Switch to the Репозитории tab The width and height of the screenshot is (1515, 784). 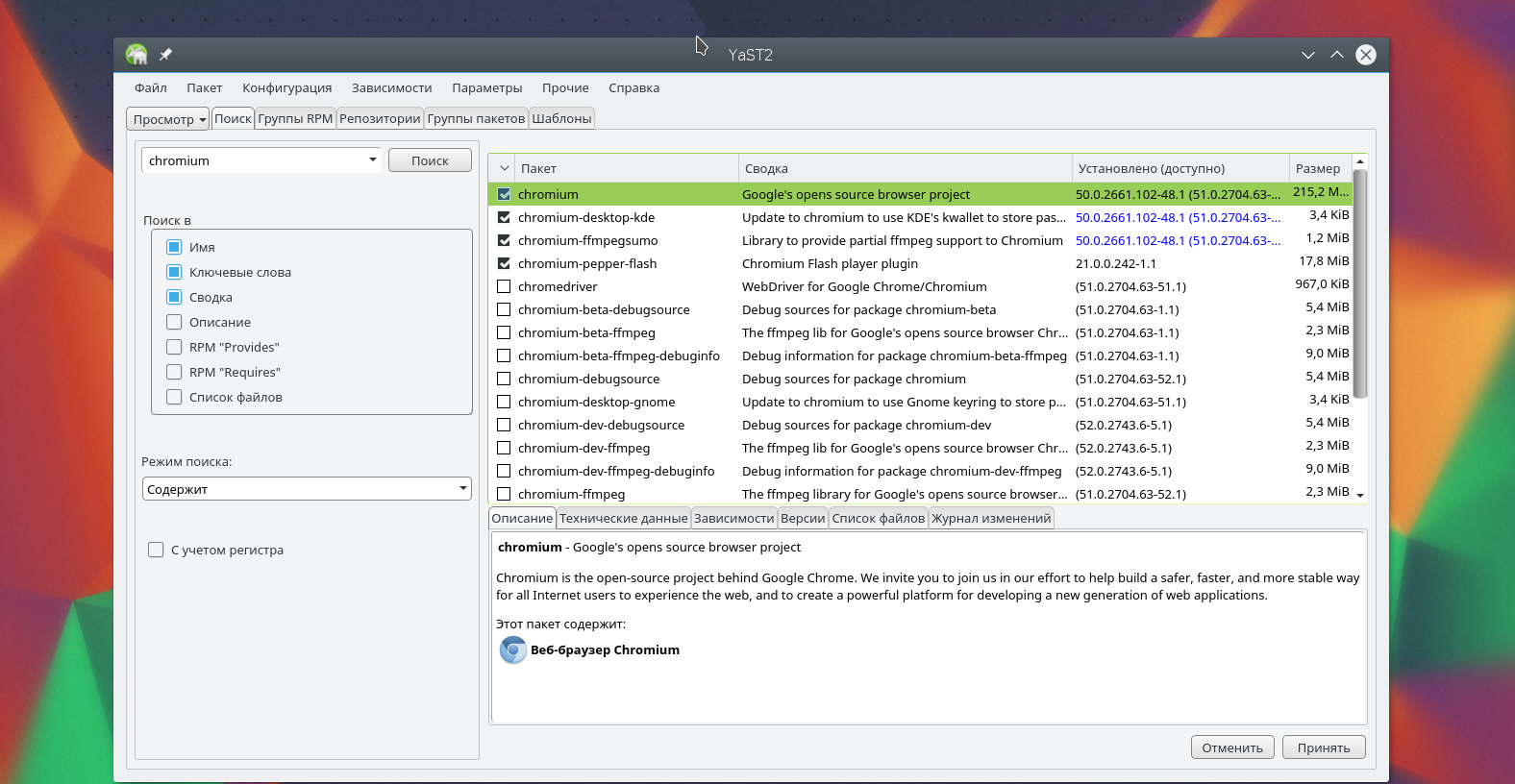tap(380, 119)
